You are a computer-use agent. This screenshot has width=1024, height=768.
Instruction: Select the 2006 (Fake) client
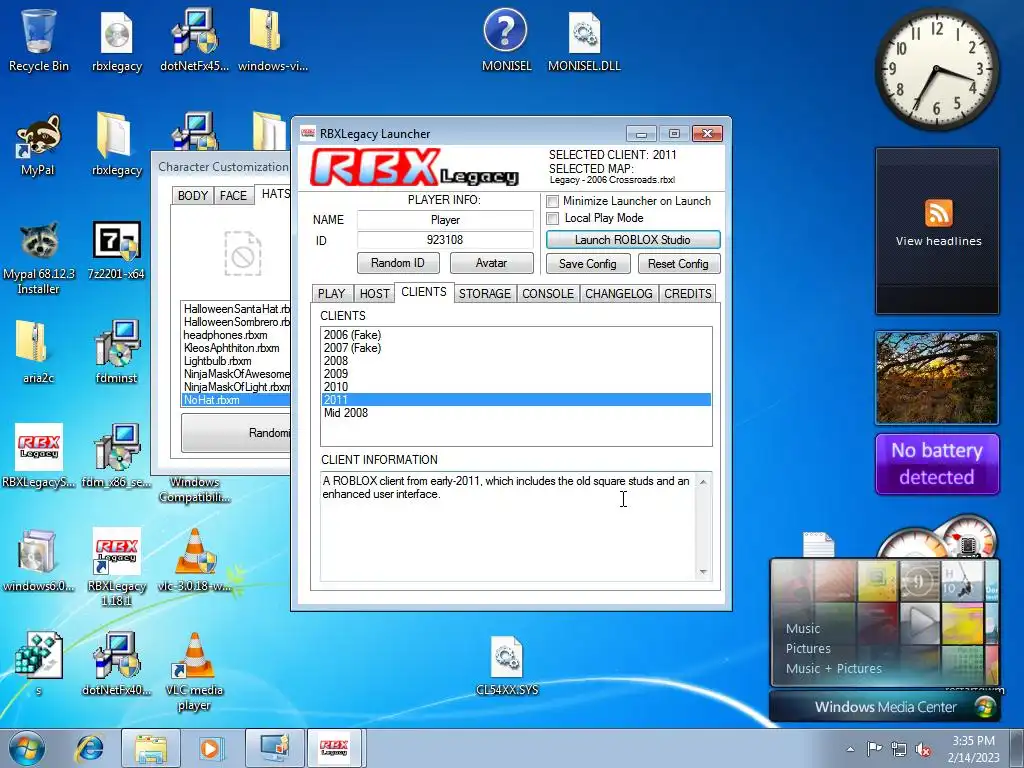(x=516, y=335)
